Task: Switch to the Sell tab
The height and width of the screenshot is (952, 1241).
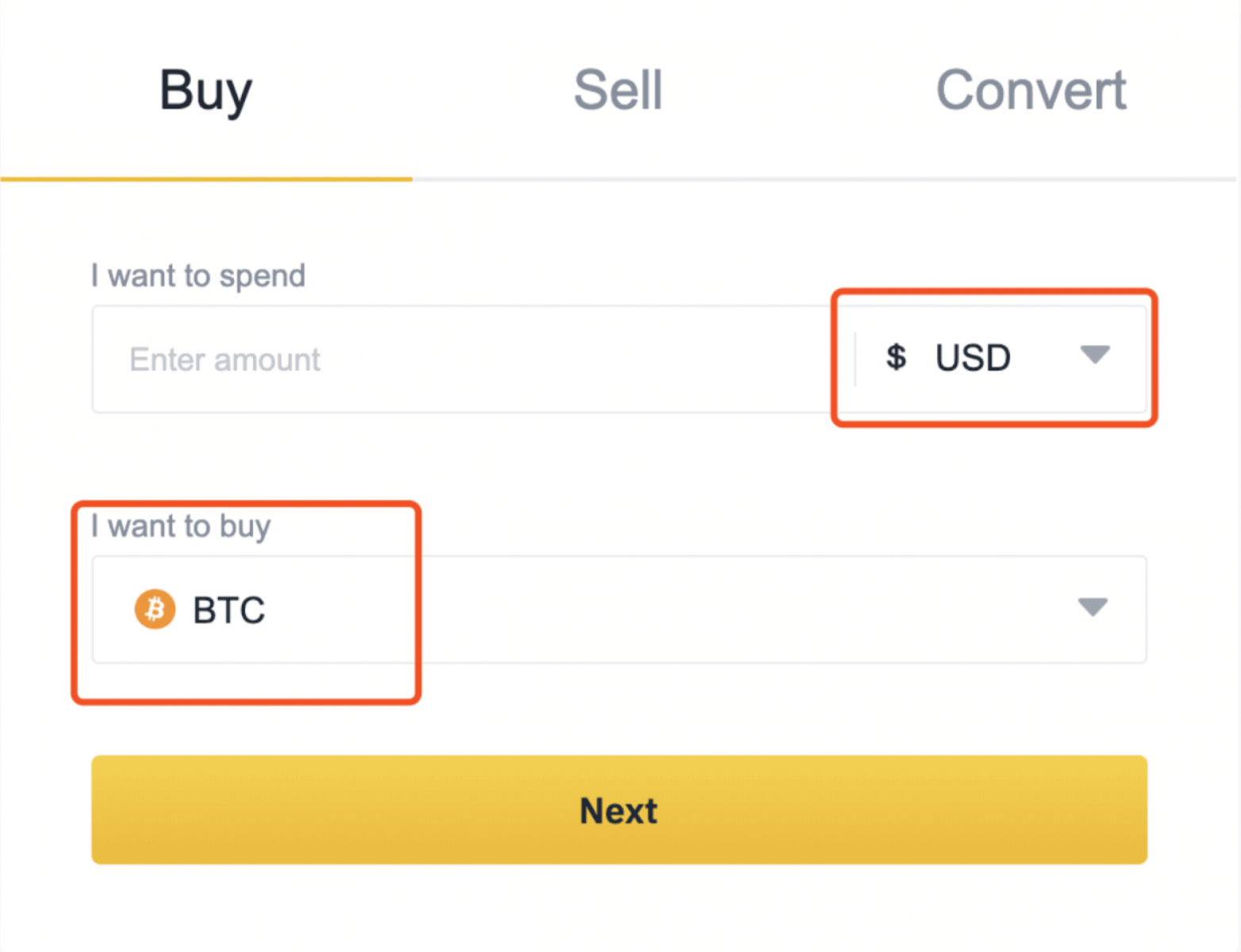Action: [618, 90]
